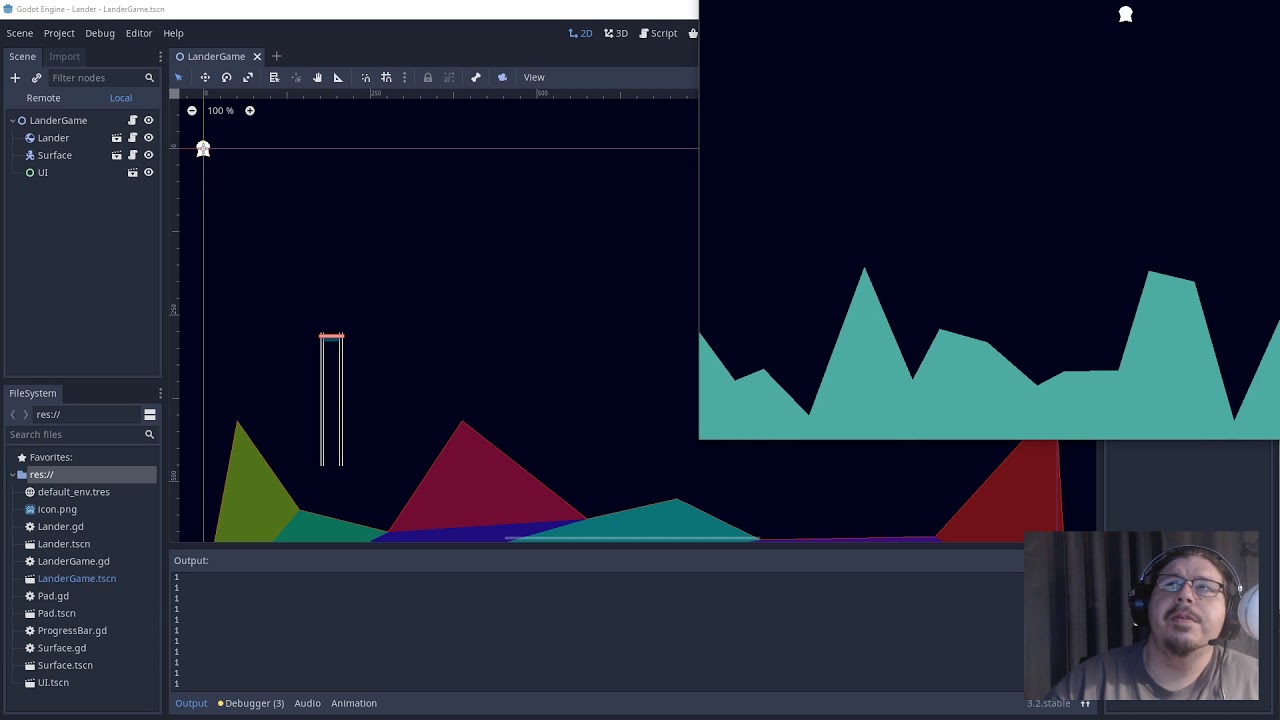
Task: Enable the Ruler Mode tool
Action: click(338, 78)
